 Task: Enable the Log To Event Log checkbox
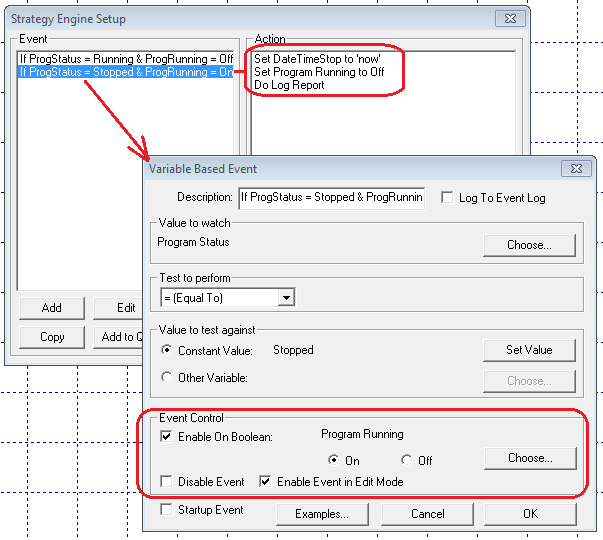pos(447,198)
